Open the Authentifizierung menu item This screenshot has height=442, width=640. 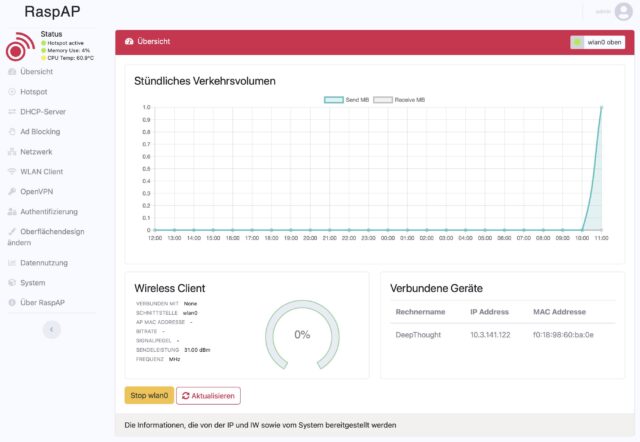point(49,212)
